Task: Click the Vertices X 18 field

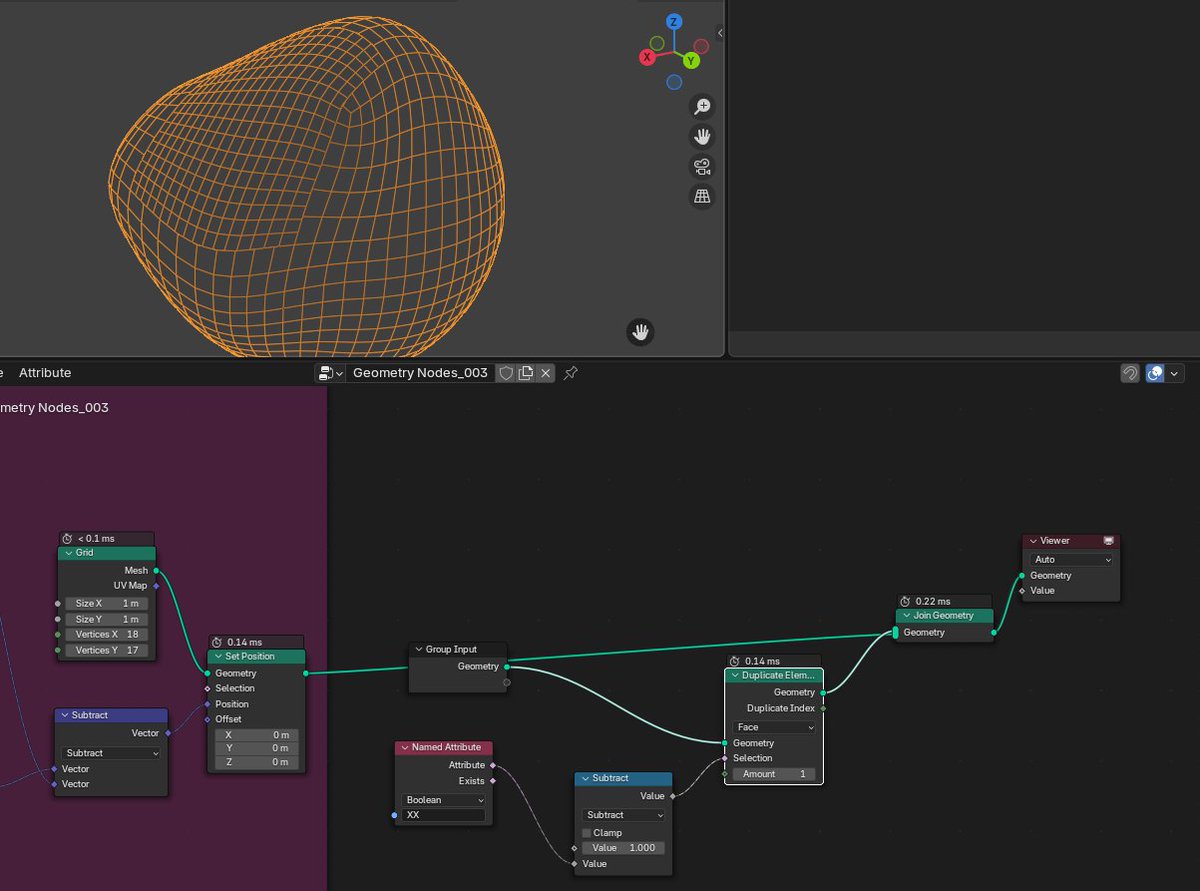Action: 107,635
